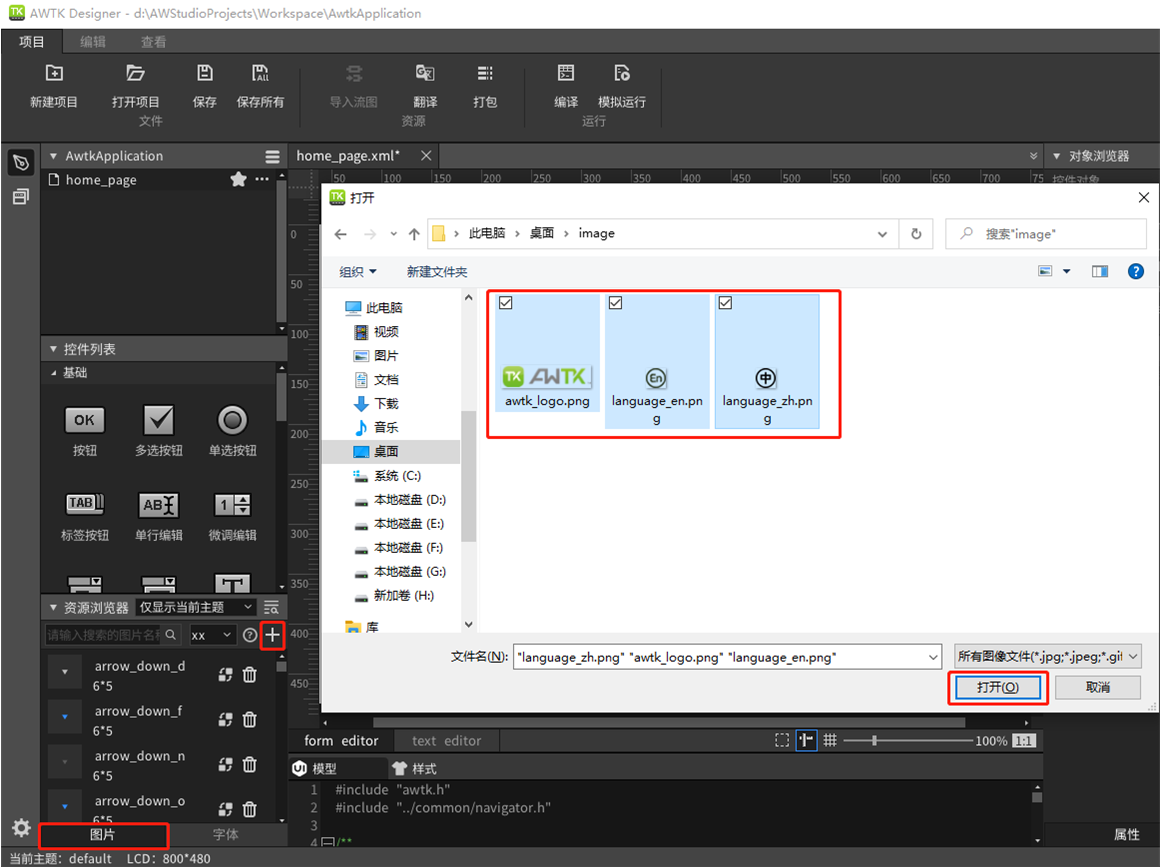
Task: Switch to the 查看 ribbon tab
Action: click(x=153, y=41)
